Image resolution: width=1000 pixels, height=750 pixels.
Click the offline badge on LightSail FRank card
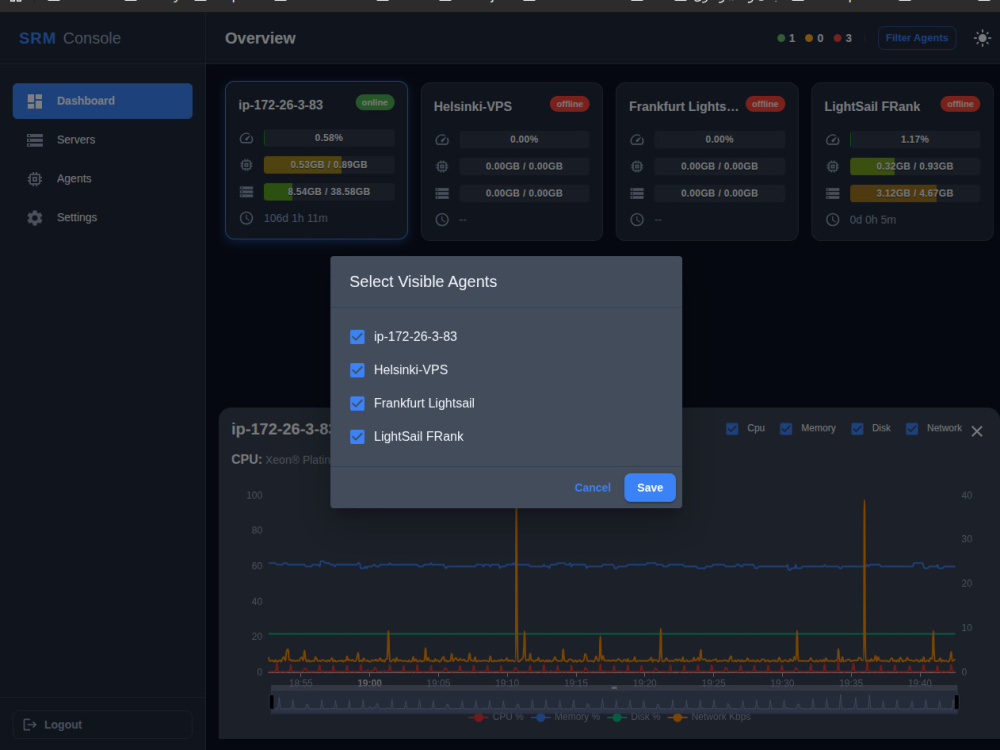pos(960,104)
